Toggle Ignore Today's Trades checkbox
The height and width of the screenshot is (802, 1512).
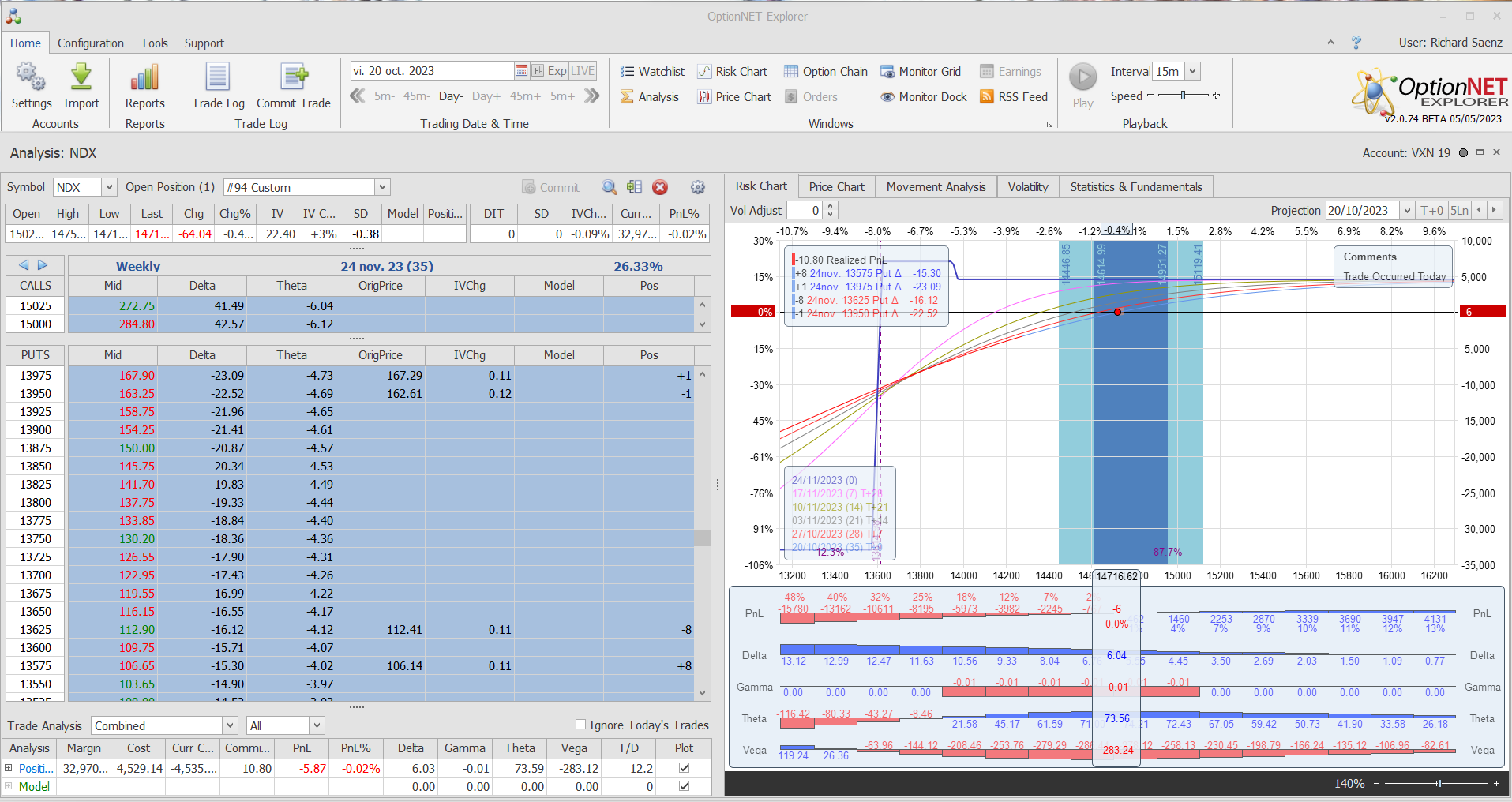coord(581,725)
